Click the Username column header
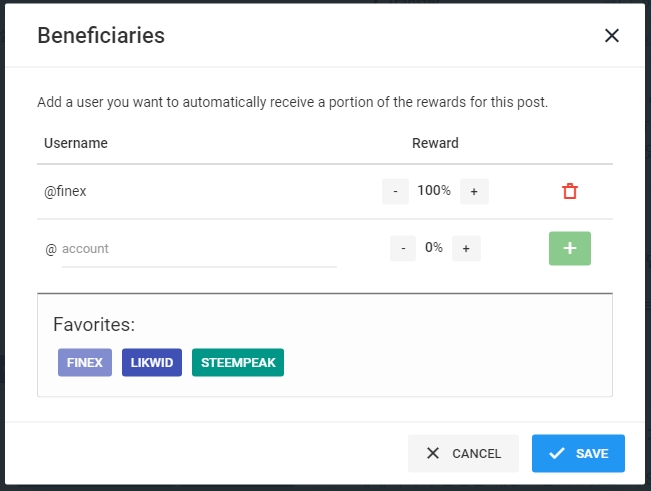Image resolution: width=651 pixels, height=491 pixels. pos(76,143)
